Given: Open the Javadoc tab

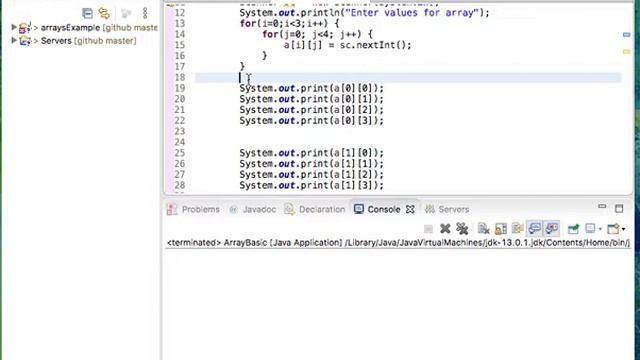Looking at the screenshot, I should pyautogui.click(x=259, y=209).
